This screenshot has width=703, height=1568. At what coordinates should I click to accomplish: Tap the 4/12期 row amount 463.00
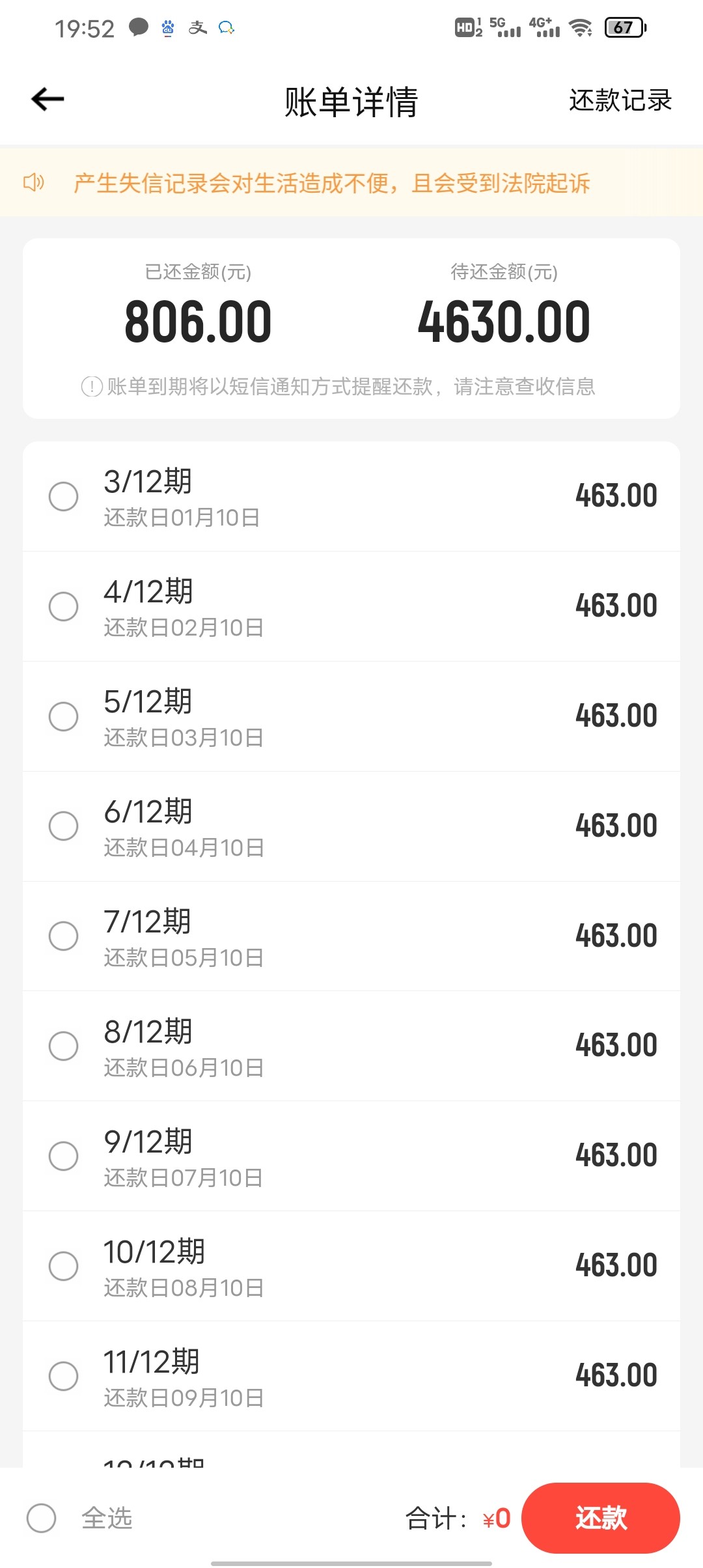616,606
